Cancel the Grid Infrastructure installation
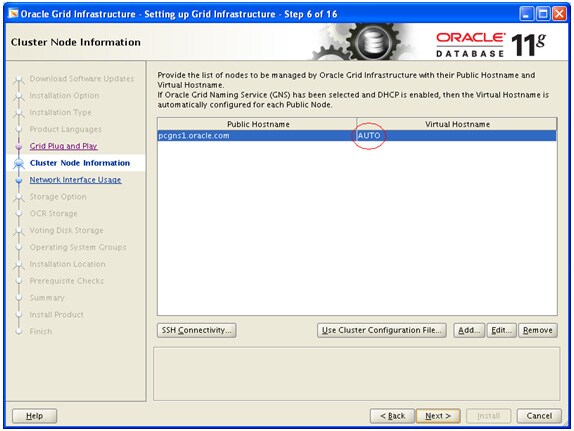 click(539, 416)
